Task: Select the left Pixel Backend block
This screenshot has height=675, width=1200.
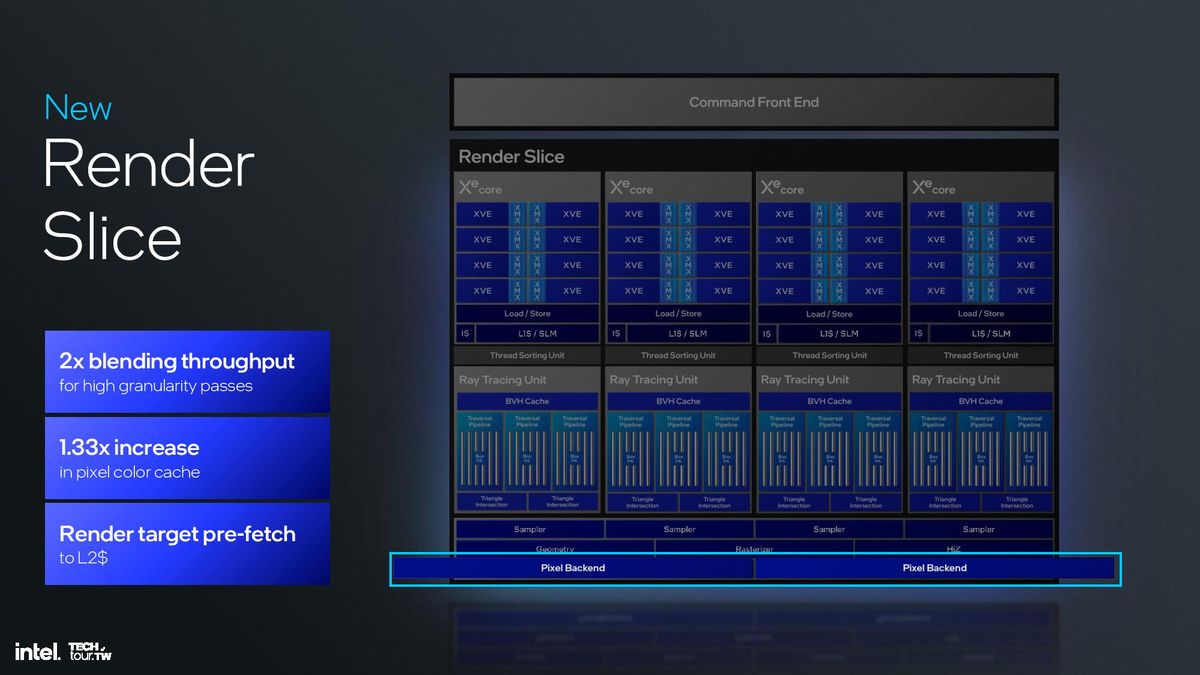Action: click(x=572, y=568)
